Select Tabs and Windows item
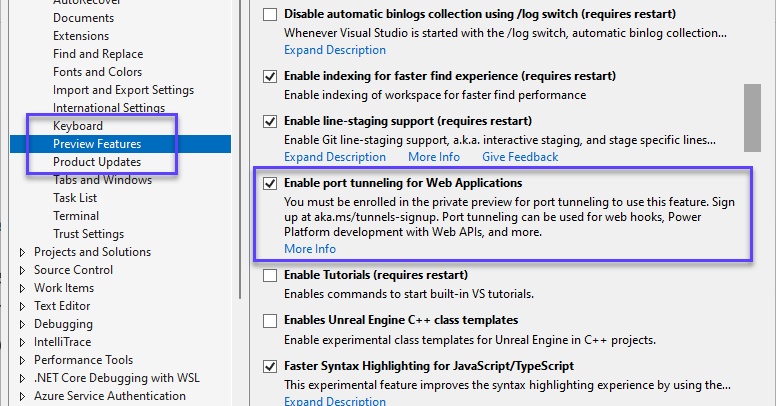This screenshot has width=776, height=406. 102,180
